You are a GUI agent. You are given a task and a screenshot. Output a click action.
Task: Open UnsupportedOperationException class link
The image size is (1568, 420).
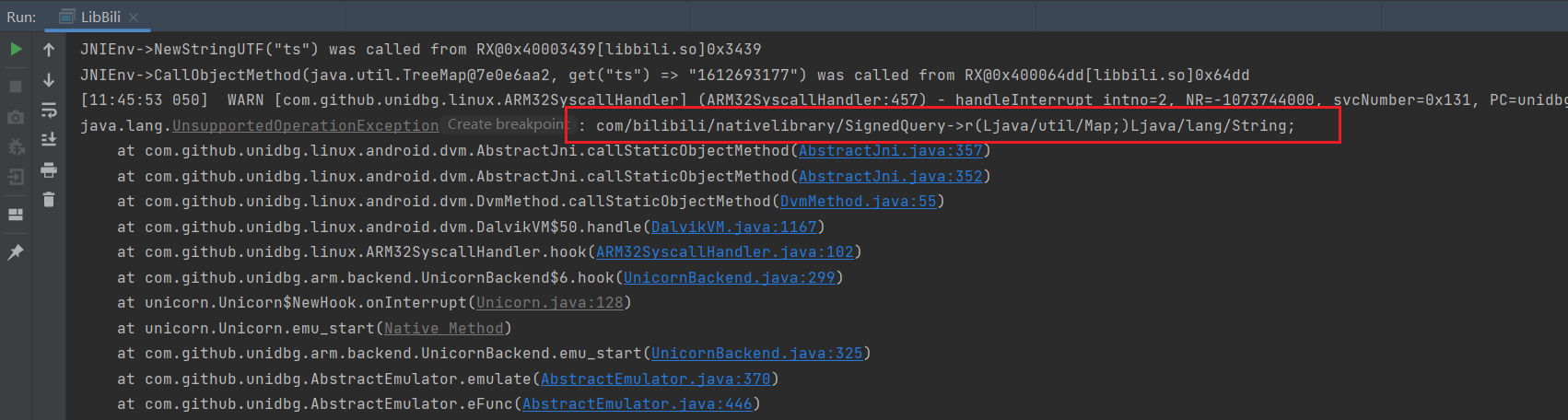point(305,125)
